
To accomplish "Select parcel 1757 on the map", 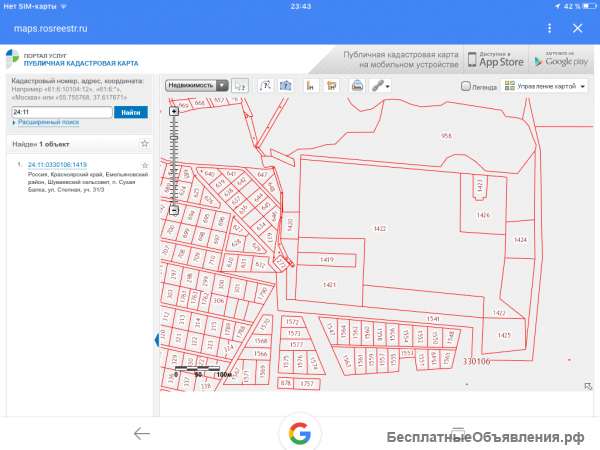I will click(307, 383).
